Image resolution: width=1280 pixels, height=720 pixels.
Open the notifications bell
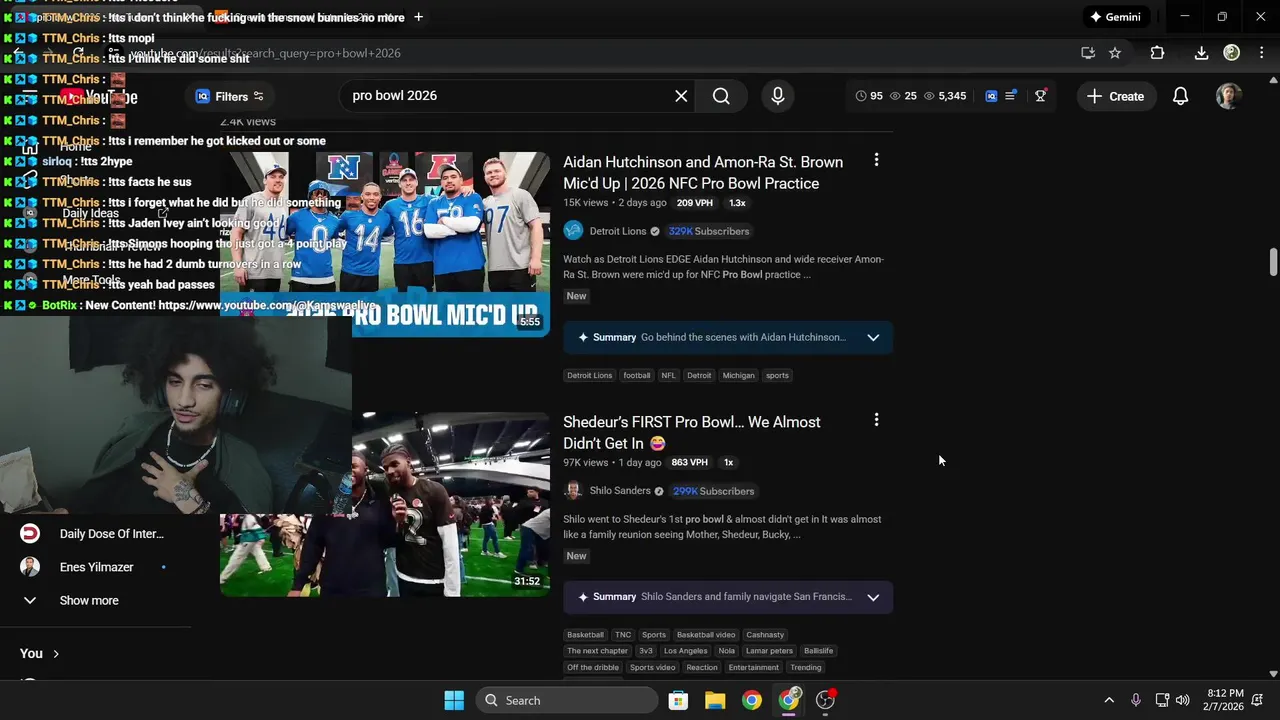[x=1181, y=96]
